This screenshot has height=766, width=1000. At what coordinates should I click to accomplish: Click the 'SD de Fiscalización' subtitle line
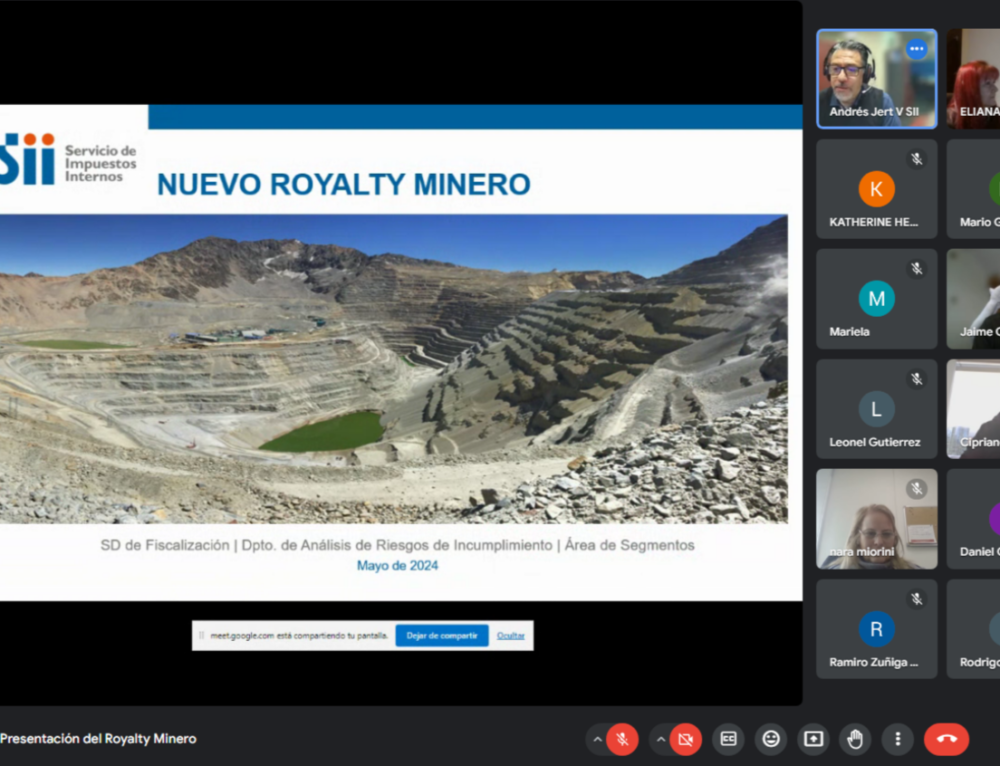click(397, 545)
